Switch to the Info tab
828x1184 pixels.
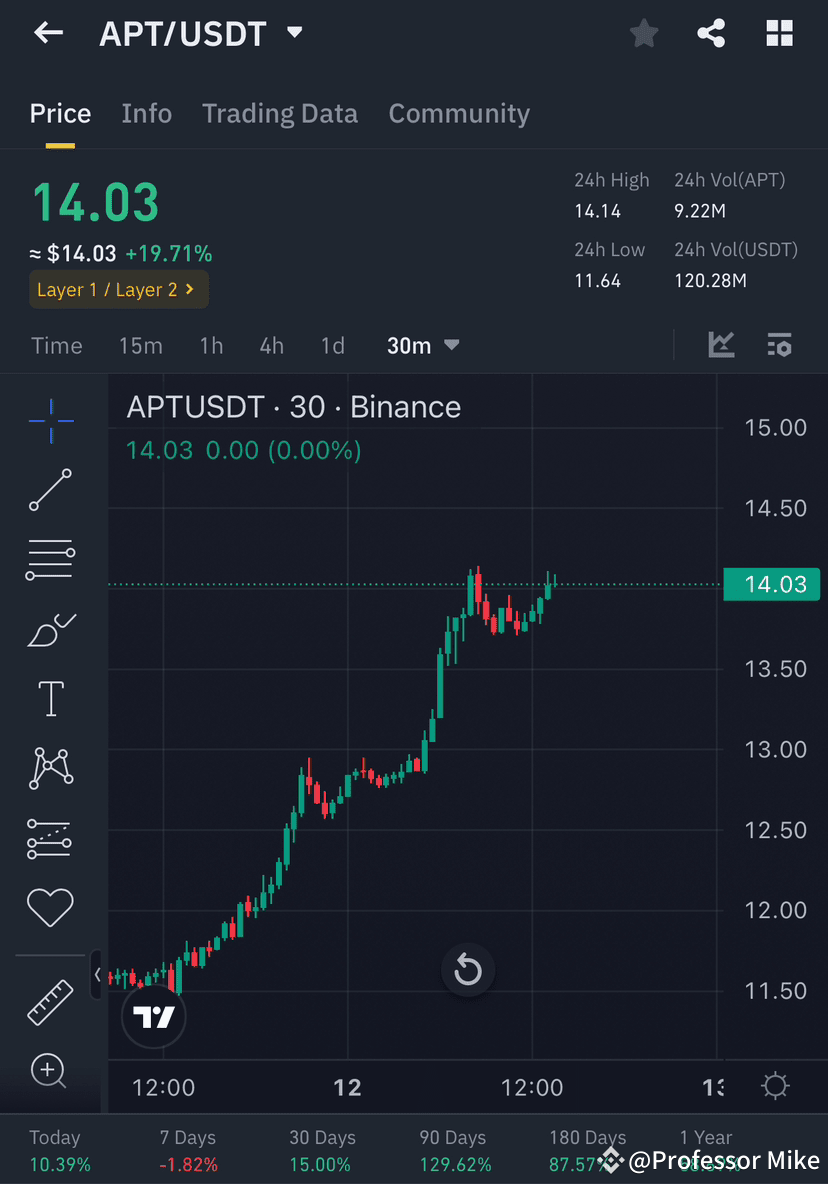tap(146, 113)
